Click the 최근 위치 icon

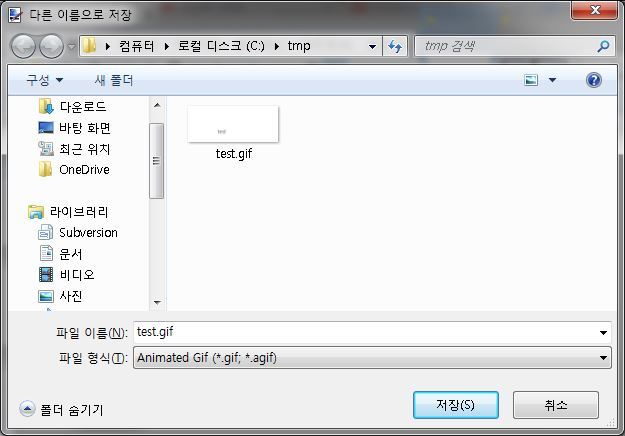[46, 149]
